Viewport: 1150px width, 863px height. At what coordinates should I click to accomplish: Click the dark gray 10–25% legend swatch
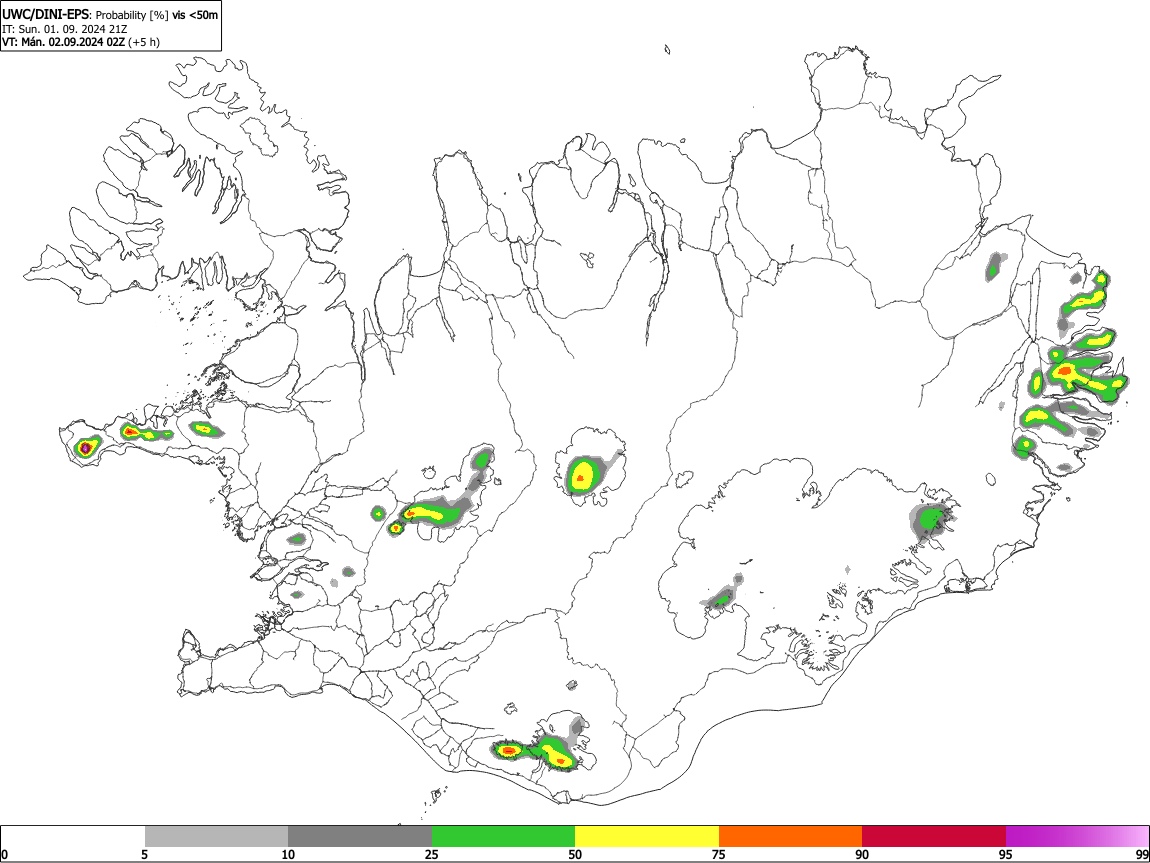pyautogui.click(x=360, y=837)
